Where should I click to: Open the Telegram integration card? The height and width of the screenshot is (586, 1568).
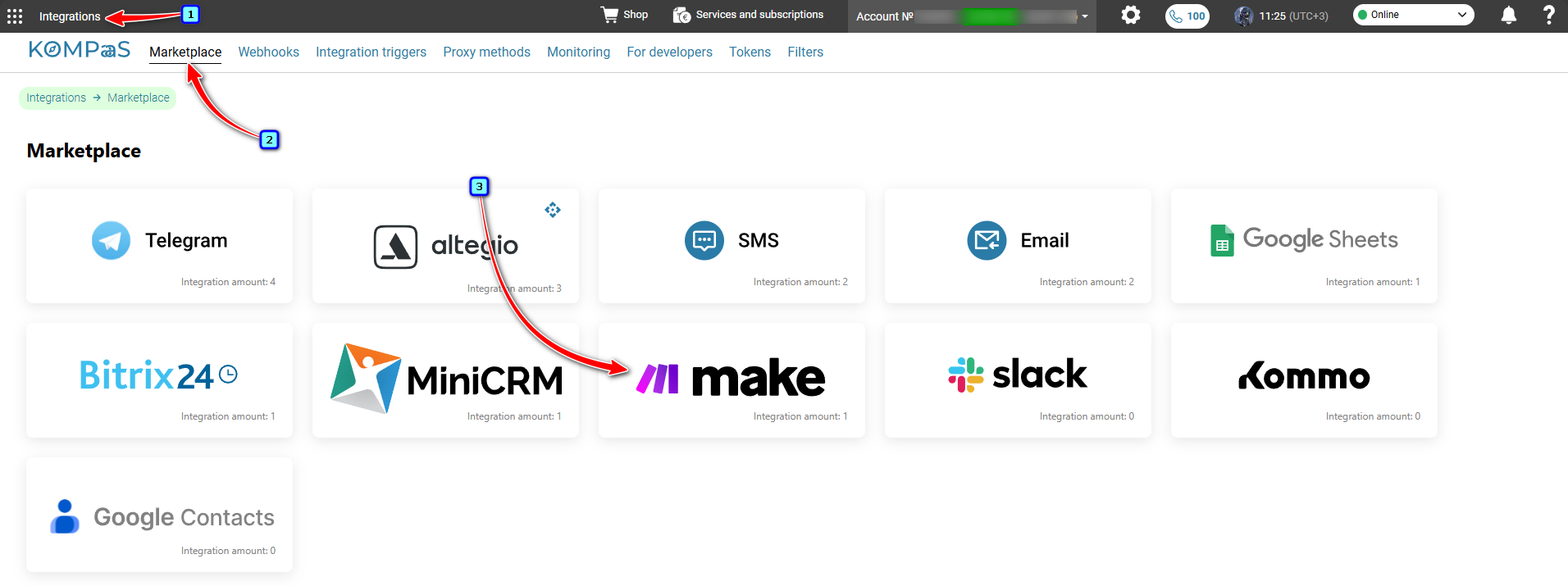coord(159,246)
